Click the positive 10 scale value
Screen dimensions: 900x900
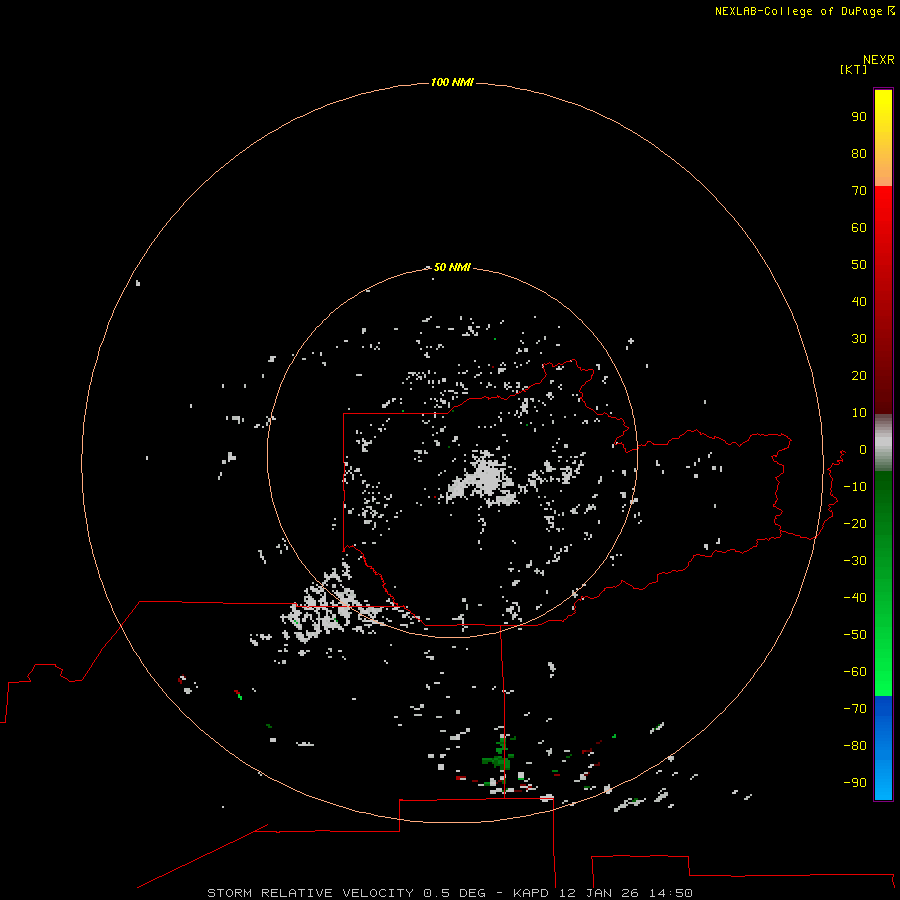coord(859,413)
